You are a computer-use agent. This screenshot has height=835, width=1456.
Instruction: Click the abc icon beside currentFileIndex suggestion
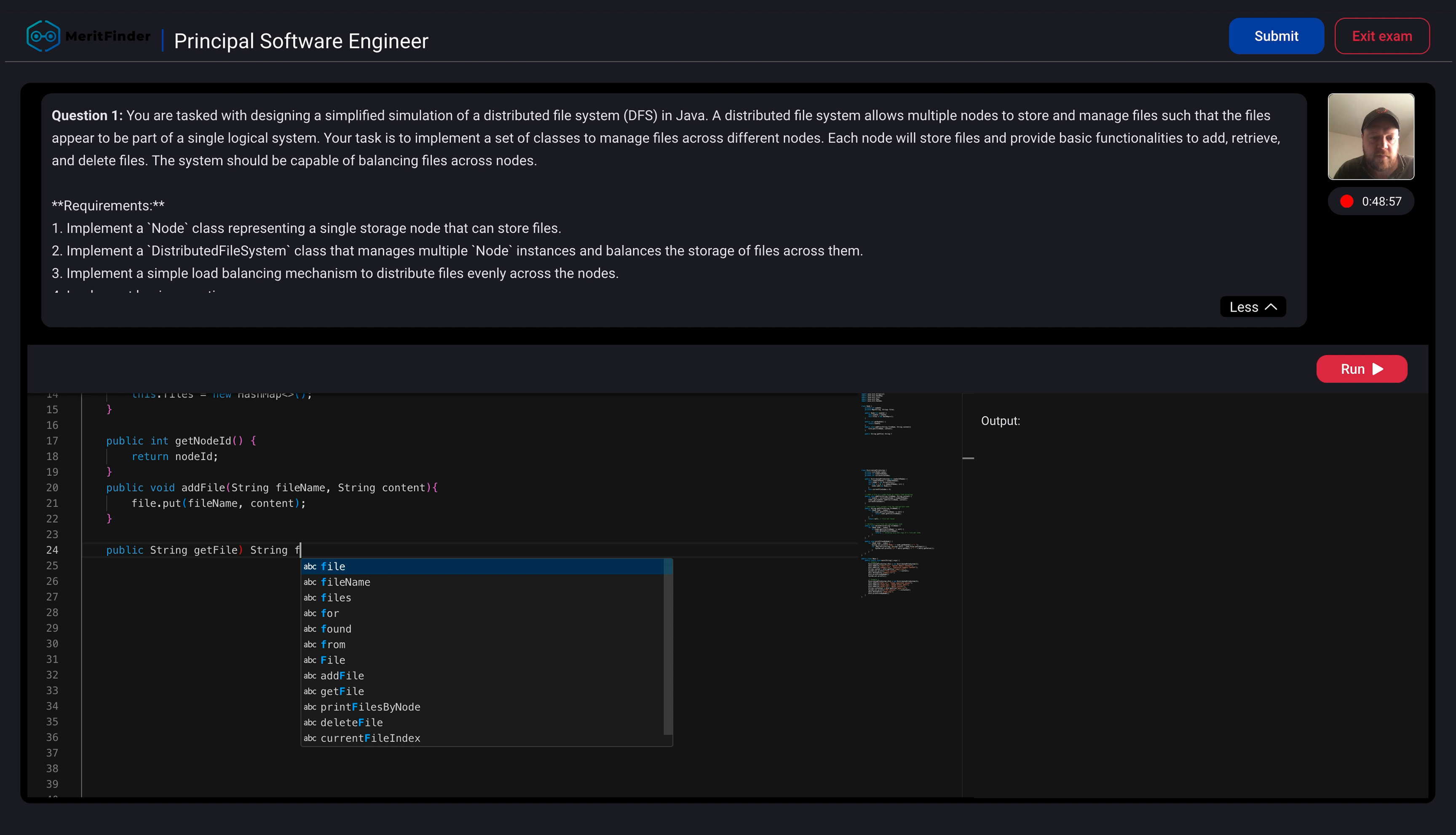pos(310,738)
